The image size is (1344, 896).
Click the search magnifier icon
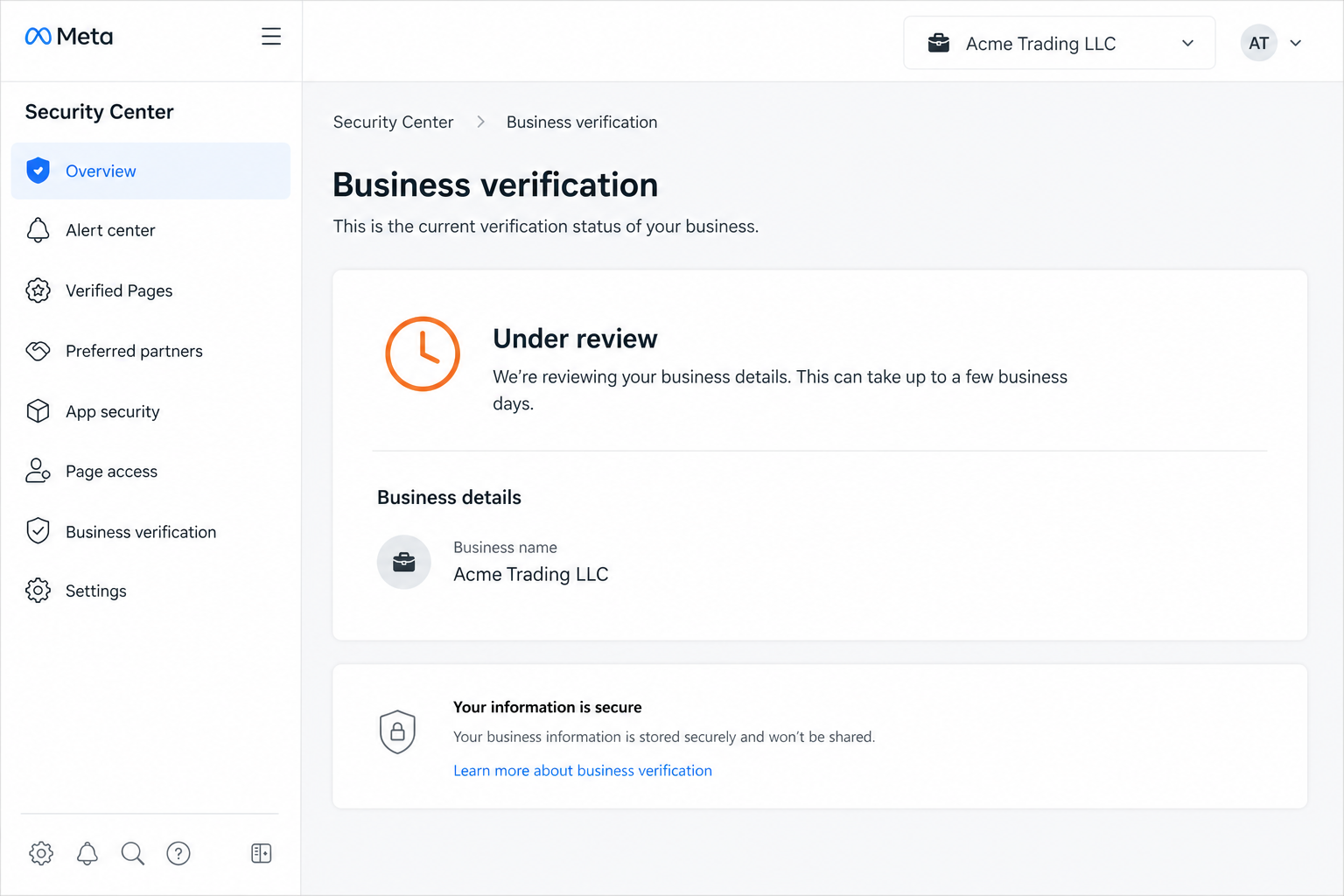133,853
